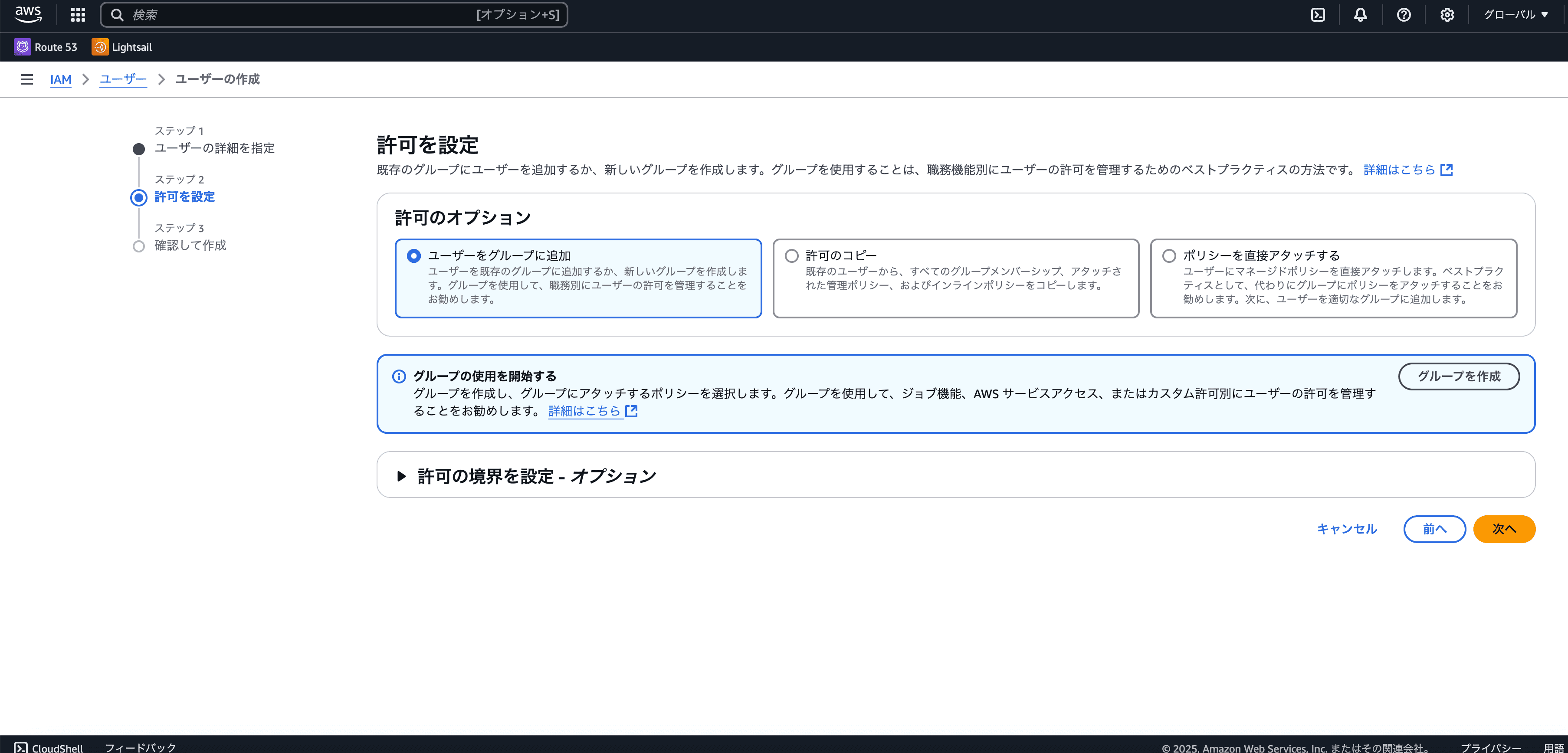1568x753 pixels.
Task: Click the search magnifier icon
Action: 117,15
